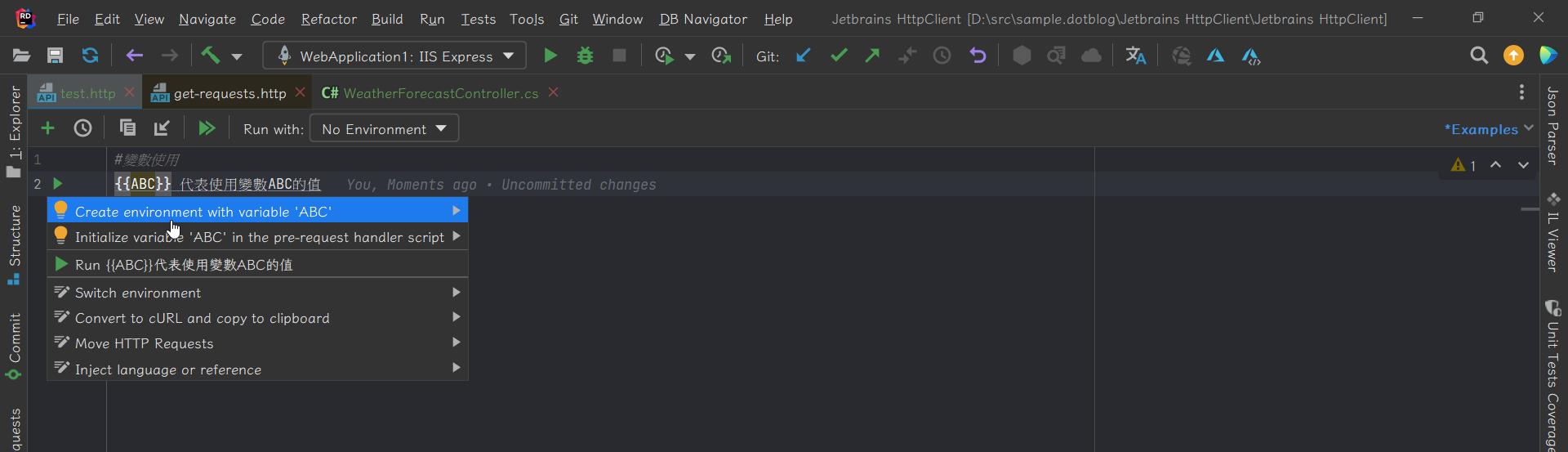The height and width of the screenshot is (452, 1568).
Task: Open the Tools menu
Action: 527,19
